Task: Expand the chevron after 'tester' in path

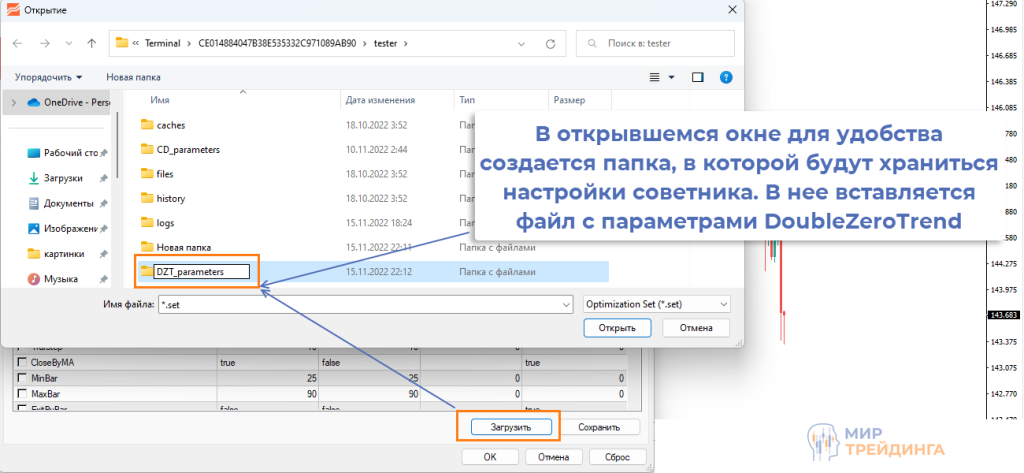Action: tap(406, 44)
